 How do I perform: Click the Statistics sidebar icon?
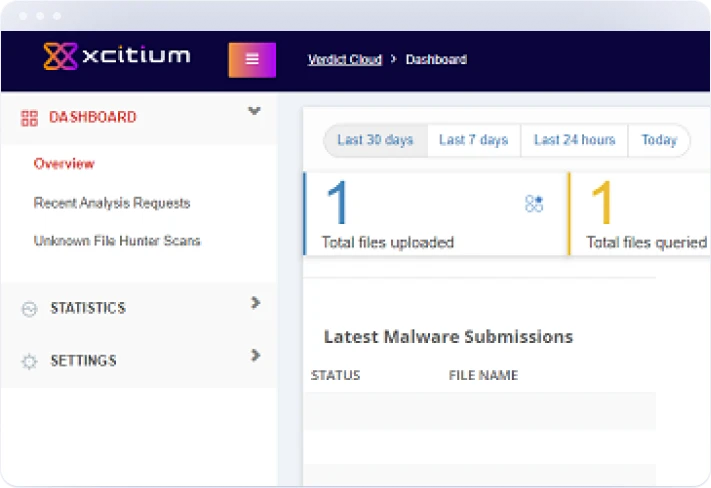(29, 309)
